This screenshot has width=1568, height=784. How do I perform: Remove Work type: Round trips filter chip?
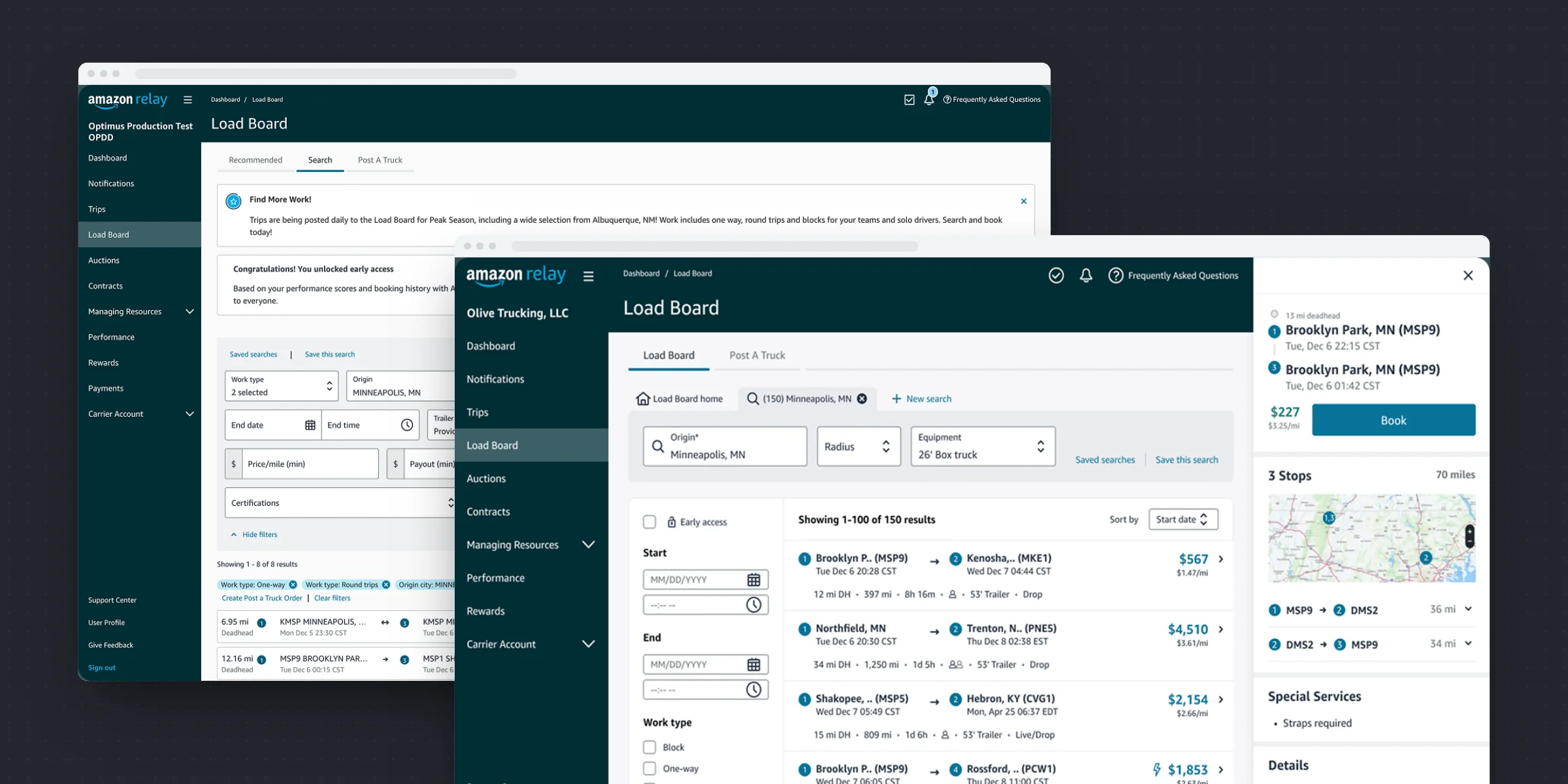(x=386, y=585)
